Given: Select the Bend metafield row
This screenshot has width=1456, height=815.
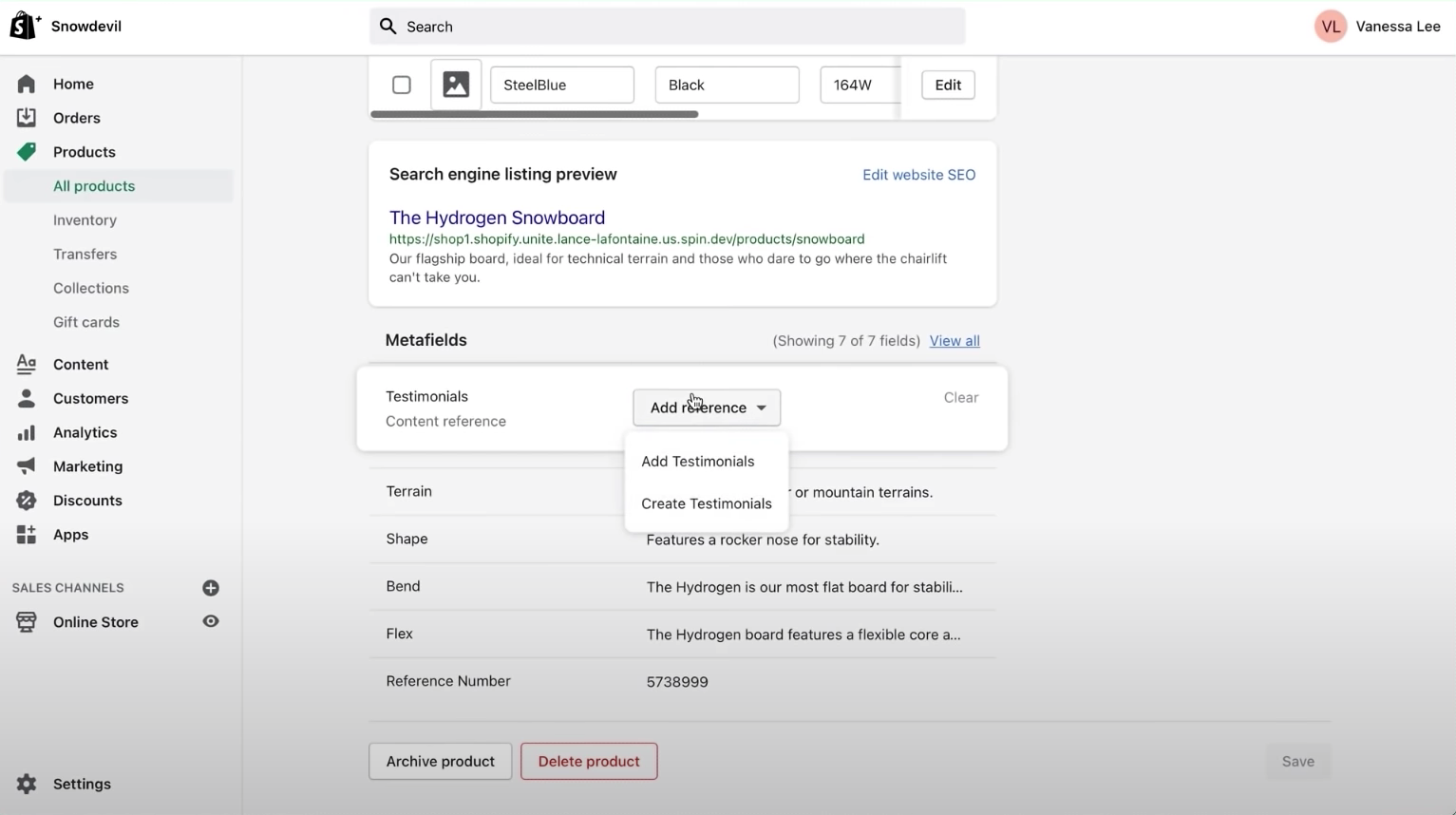Looking at the screenshot, I should coord(683,587).
